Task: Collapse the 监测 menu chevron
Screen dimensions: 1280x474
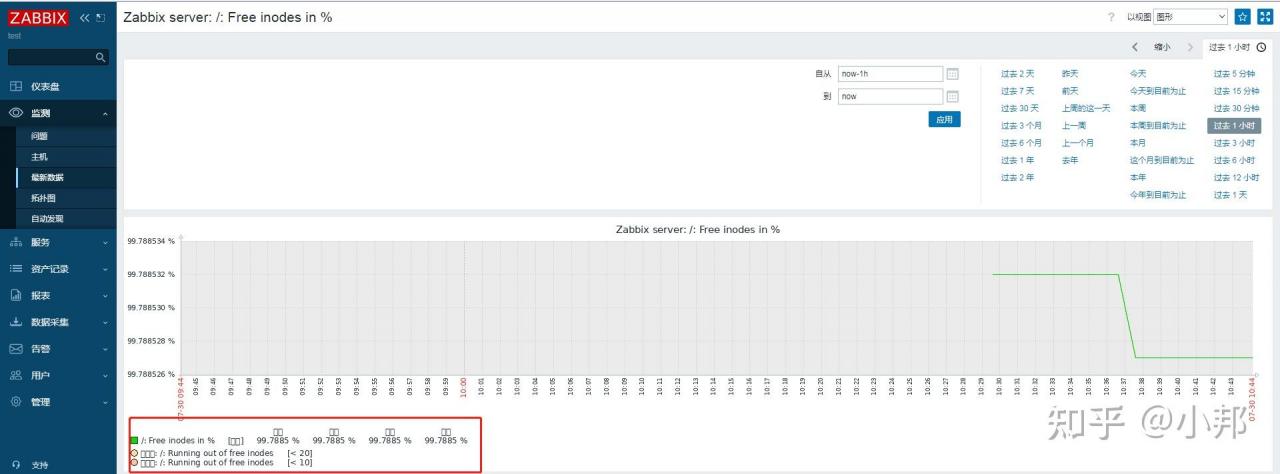Action: coord(105,114)
